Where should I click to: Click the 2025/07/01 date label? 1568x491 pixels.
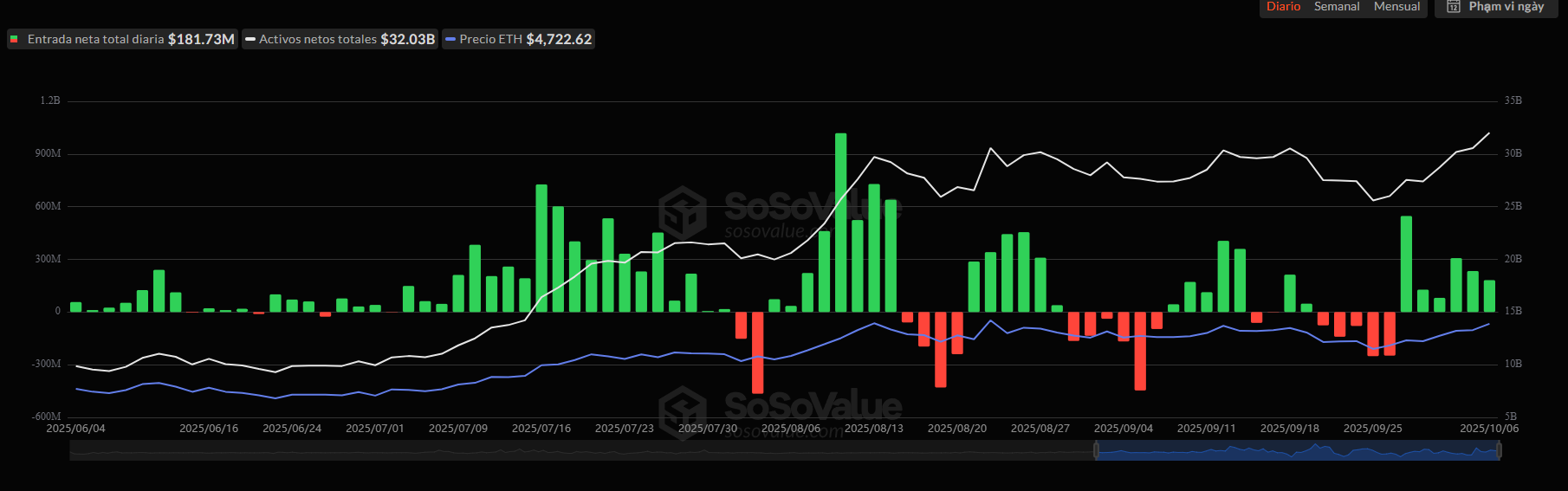click(x=375, y=429)
